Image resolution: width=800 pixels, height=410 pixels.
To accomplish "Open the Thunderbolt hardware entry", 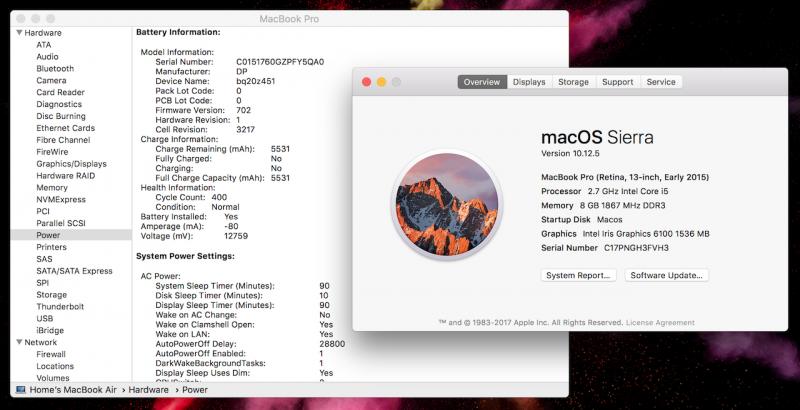I will point(59,307).
